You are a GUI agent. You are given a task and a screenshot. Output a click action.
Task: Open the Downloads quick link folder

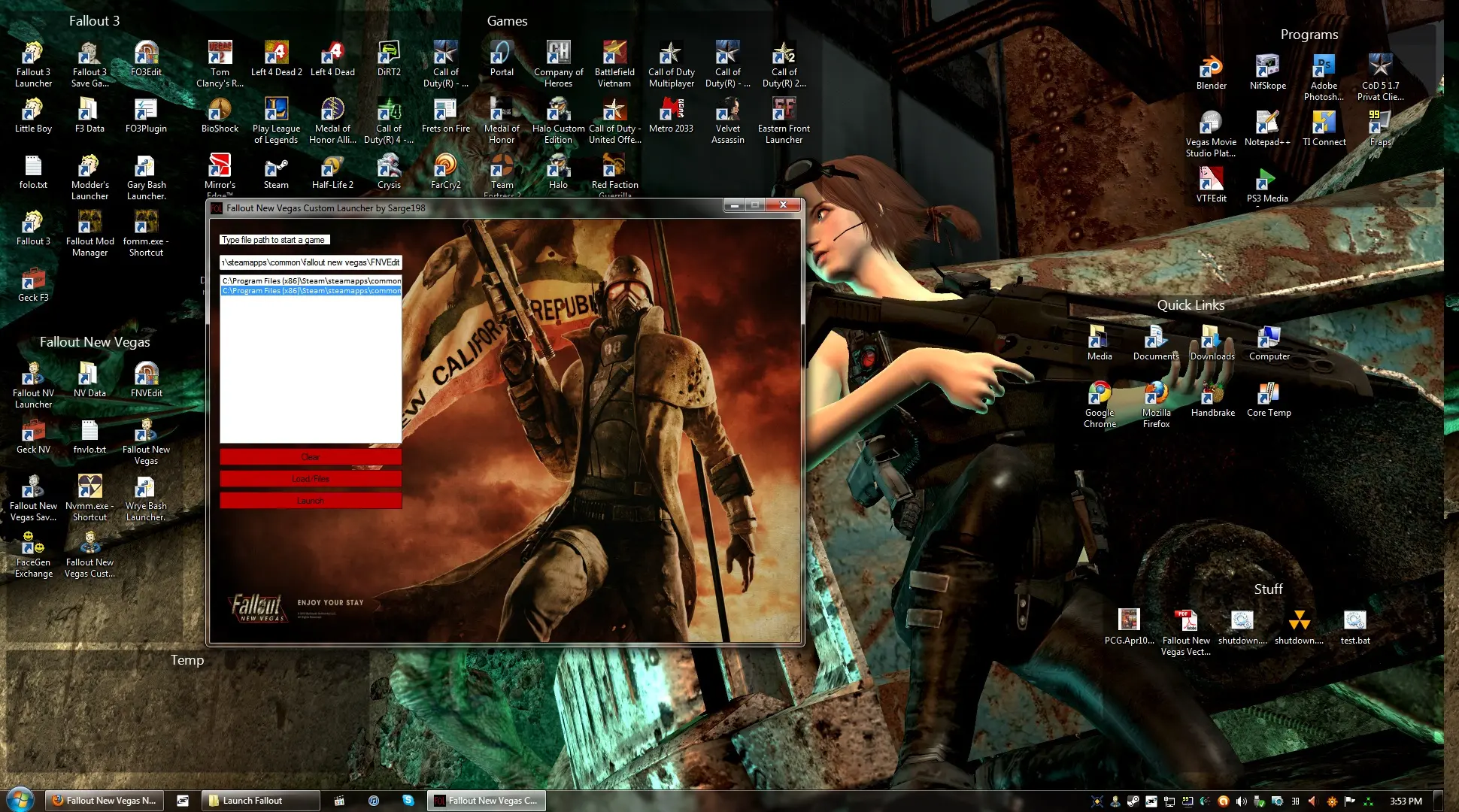1212,343
